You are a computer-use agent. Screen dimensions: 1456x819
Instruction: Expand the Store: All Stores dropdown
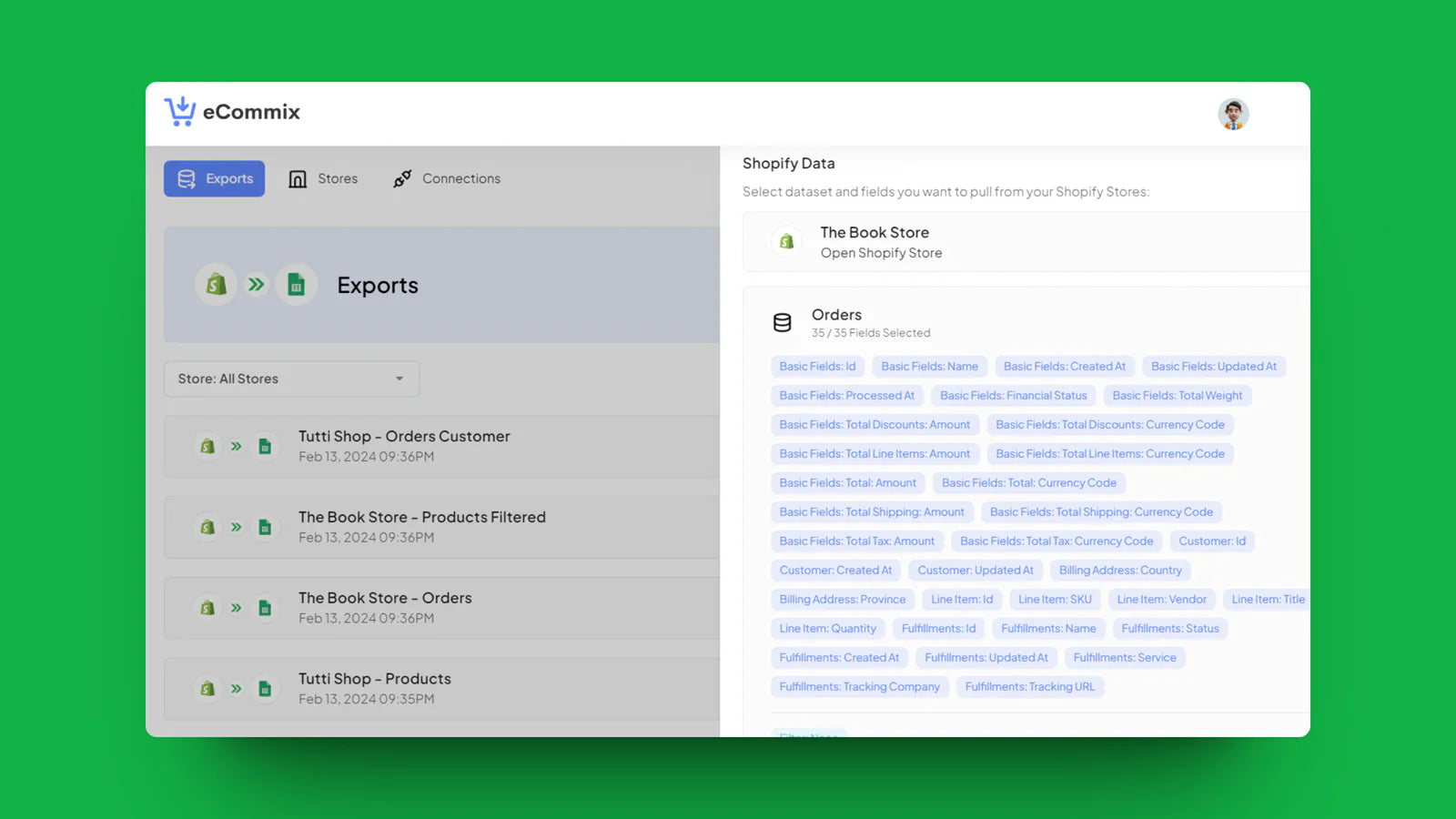click(291, 379)
